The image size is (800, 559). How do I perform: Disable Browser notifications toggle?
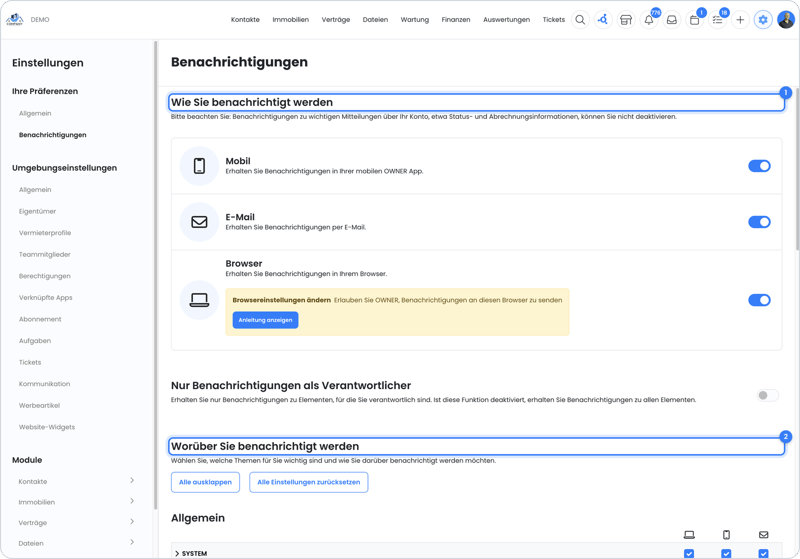click(759, 300)
